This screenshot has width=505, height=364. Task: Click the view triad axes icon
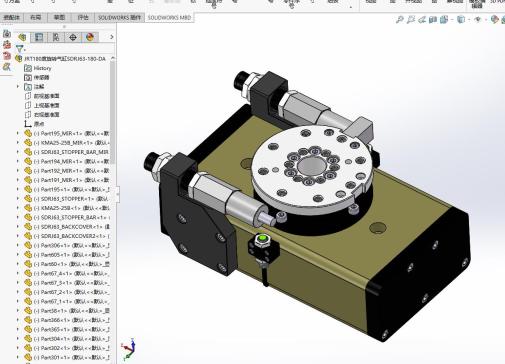coord(129,349)
